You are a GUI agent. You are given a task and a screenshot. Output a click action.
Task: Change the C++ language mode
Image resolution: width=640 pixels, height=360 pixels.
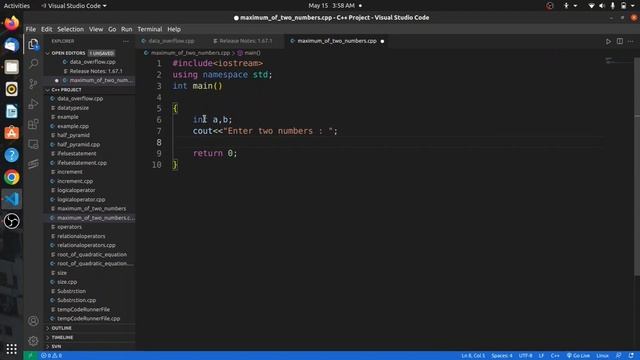coord(555,356)
